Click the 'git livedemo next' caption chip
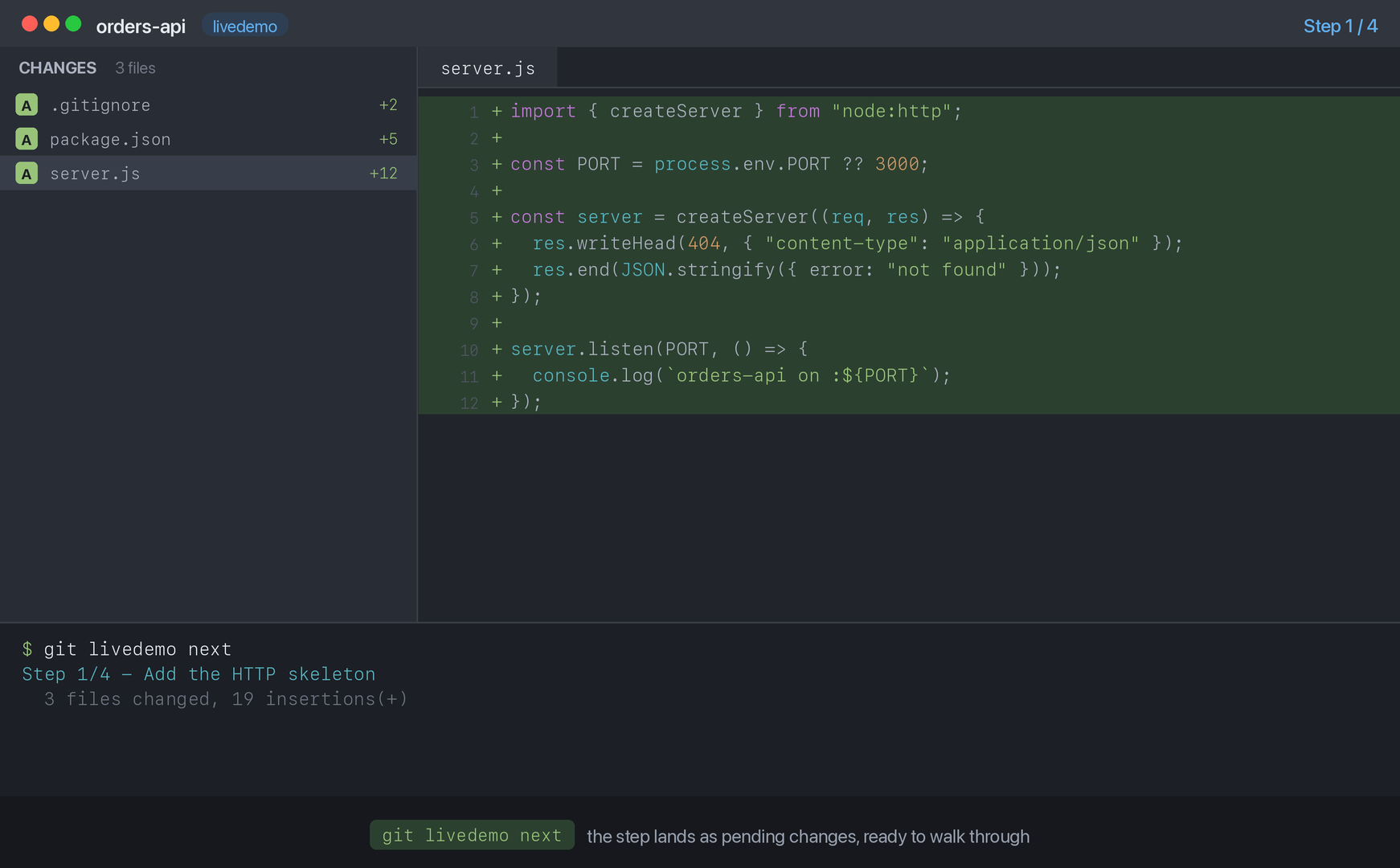The width and height of the screenshot is (1400, 868). 472,835
